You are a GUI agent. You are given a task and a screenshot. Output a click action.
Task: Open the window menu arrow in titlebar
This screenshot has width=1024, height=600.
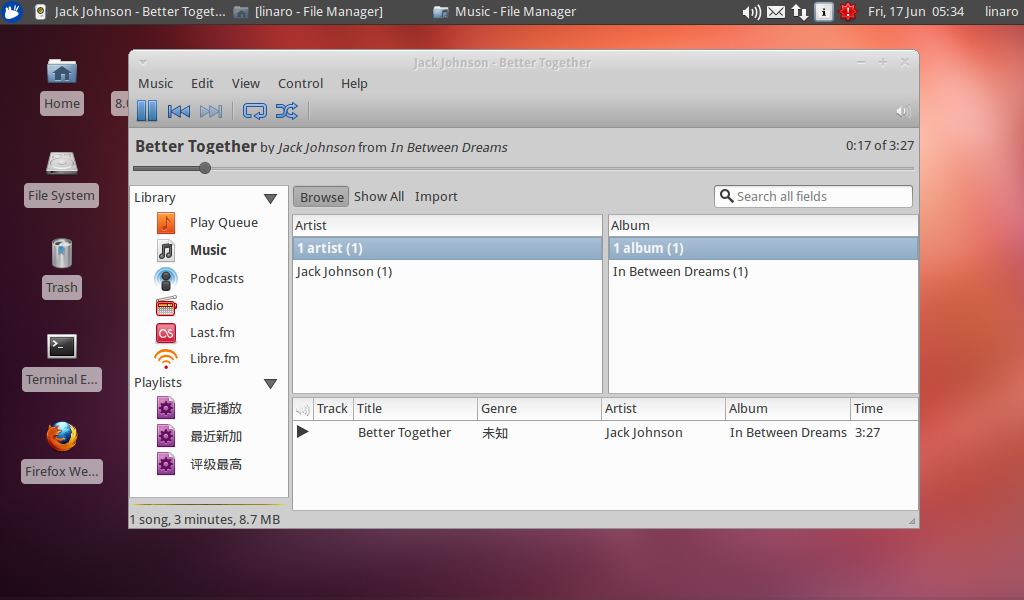pyautogui.click(x=142, y=63)
